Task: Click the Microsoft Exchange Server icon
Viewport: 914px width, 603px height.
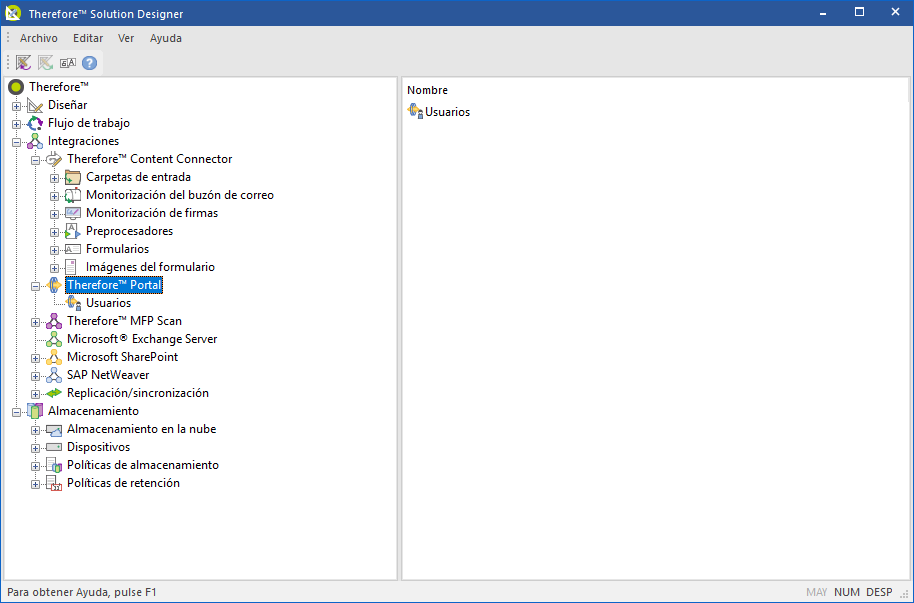Action: pyautogui.click(x=54, y=339)
